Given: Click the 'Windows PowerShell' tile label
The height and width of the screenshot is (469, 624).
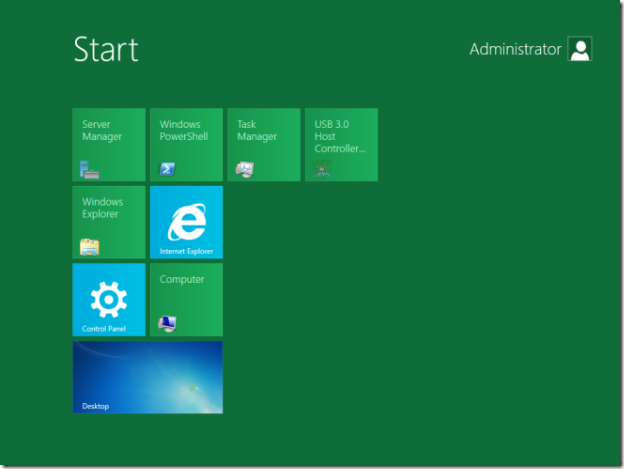Looking at the screenshot, I should point(184,130).
